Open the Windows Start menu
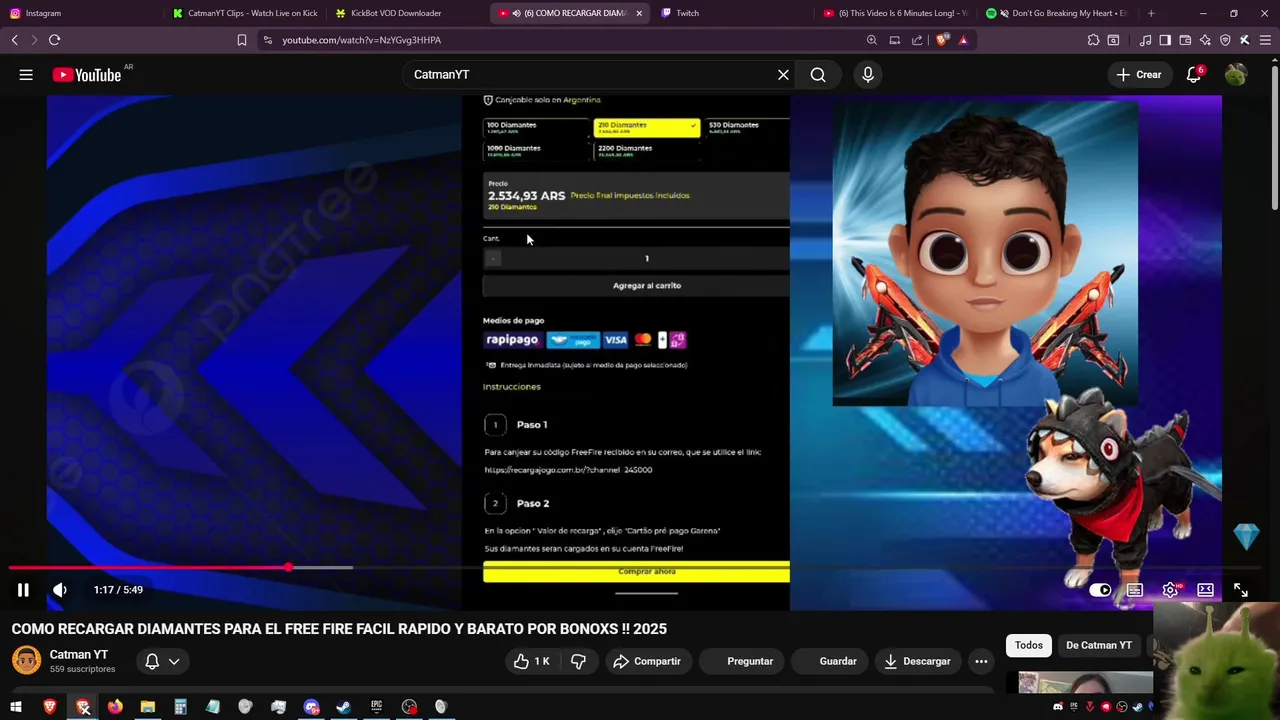 [16, 707]
